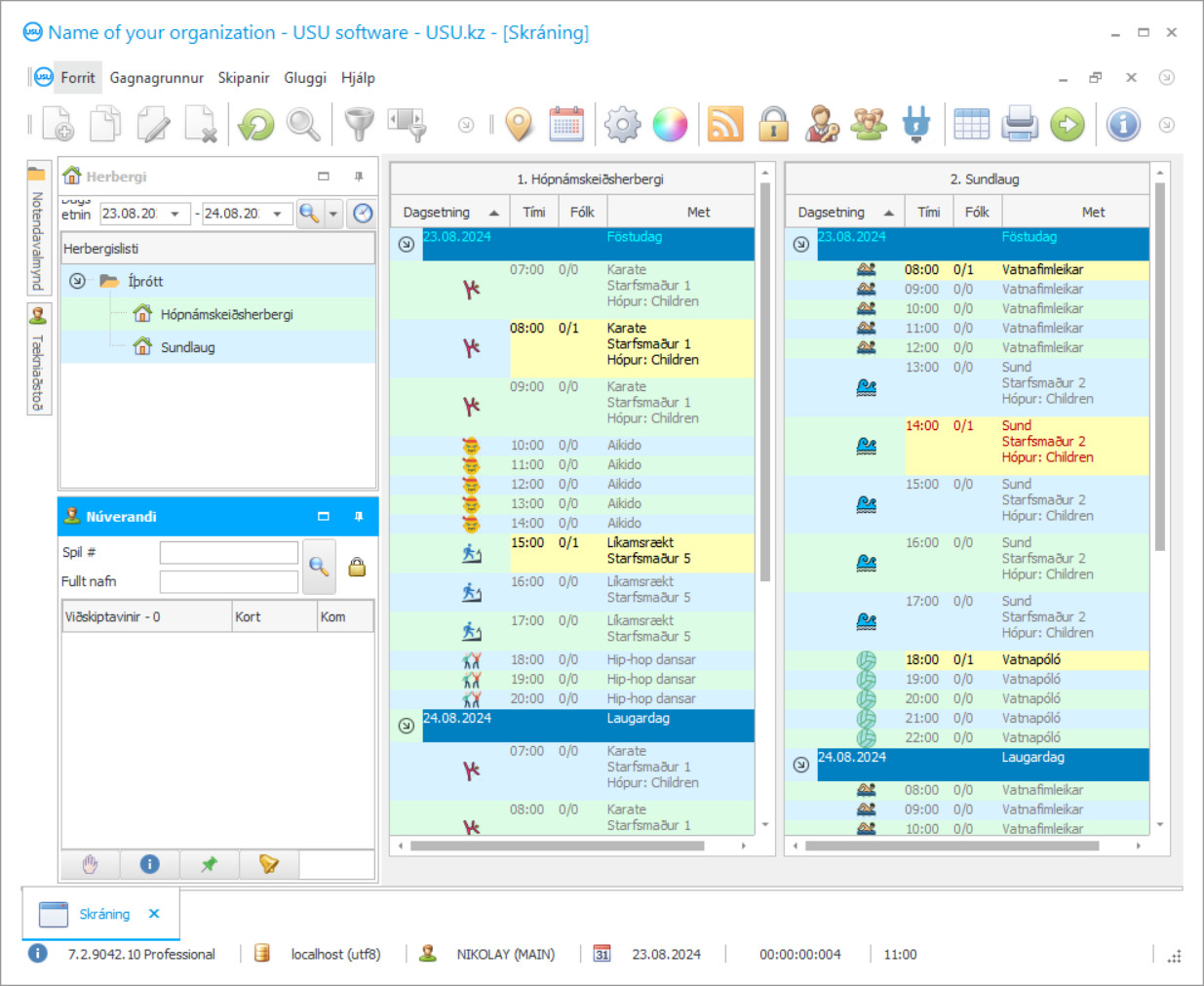Collapse 24.08.2024 group in Sundlaug
Image resolution: width=1204 pixels, height=986 pixels.
pos(800,765)
